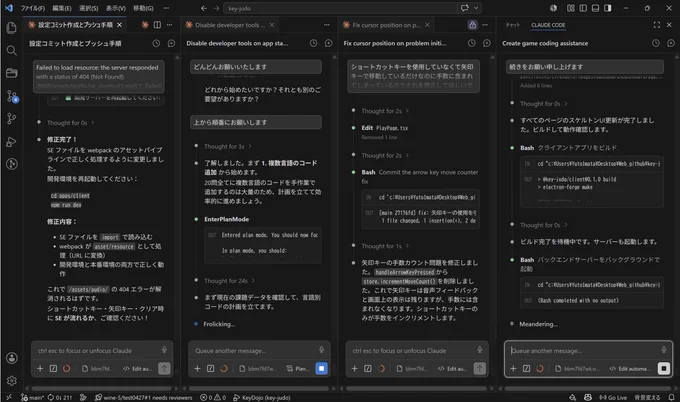Expand Thought for 1s

(x=385, y=246)
